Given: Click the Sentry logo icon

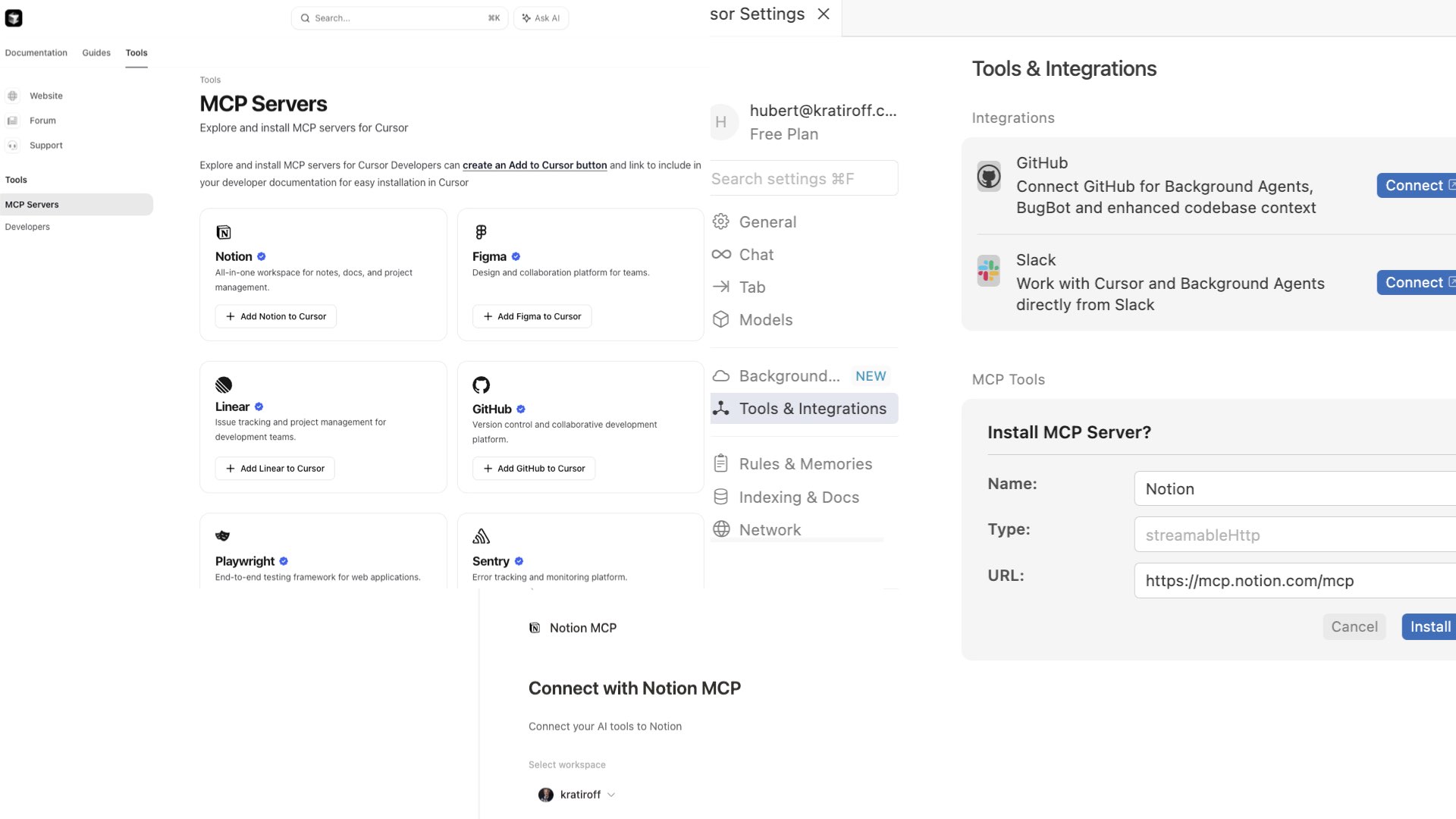Looking at the screenshot, I should pos(481,537).
